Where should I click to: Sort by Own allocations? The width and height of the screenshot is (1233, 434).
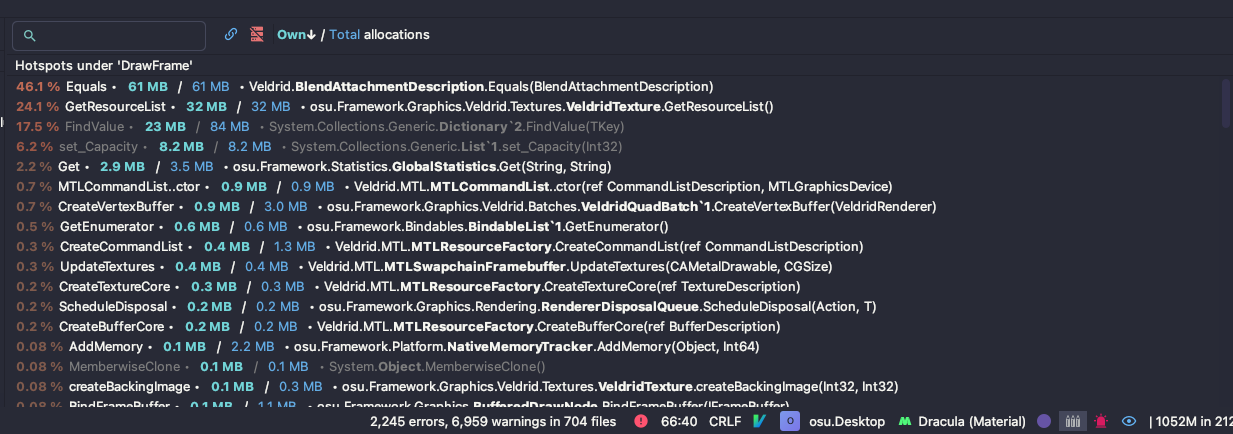[x=296, y=34]
